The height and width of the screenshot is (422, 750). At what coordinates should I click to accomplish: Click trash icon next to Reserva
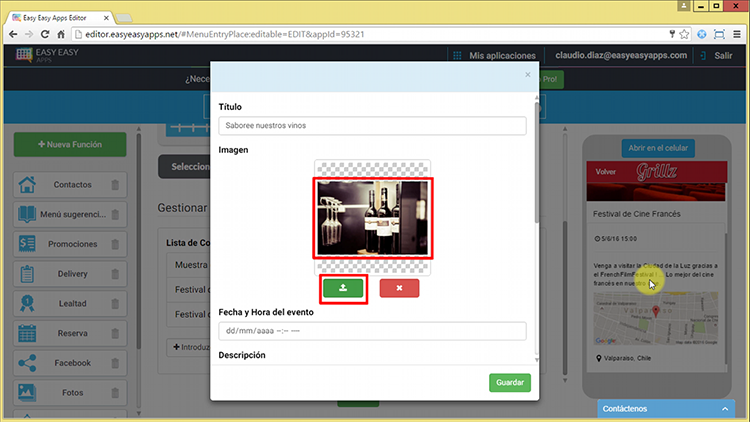pos(115,333)
